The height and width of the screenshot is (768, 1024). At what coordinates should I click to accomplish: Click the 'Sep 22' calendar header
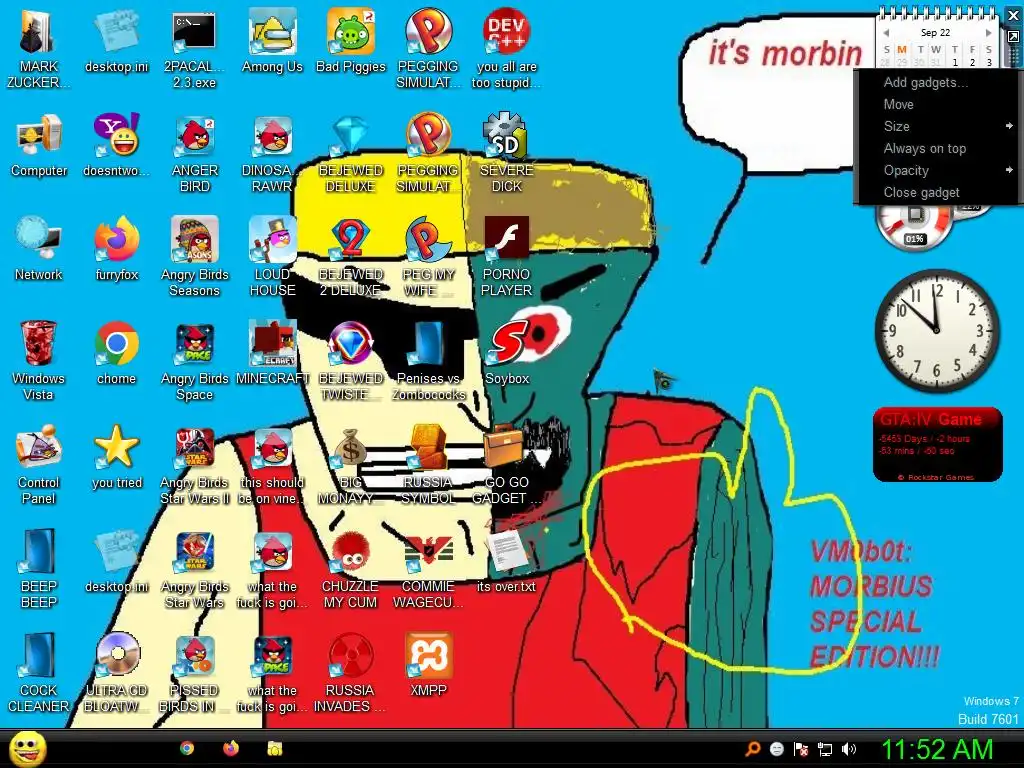(936, 33)
